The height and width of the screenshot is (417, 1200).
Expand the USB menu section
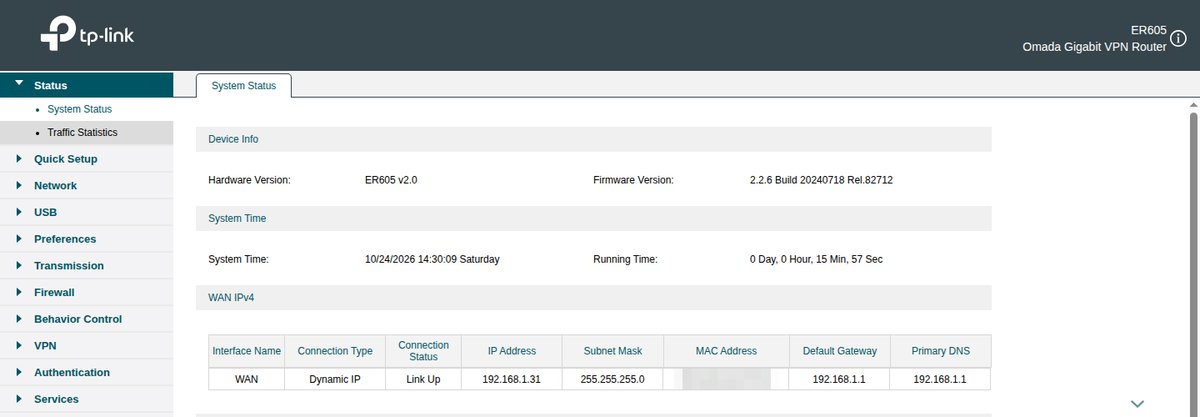tap(86, 212)
